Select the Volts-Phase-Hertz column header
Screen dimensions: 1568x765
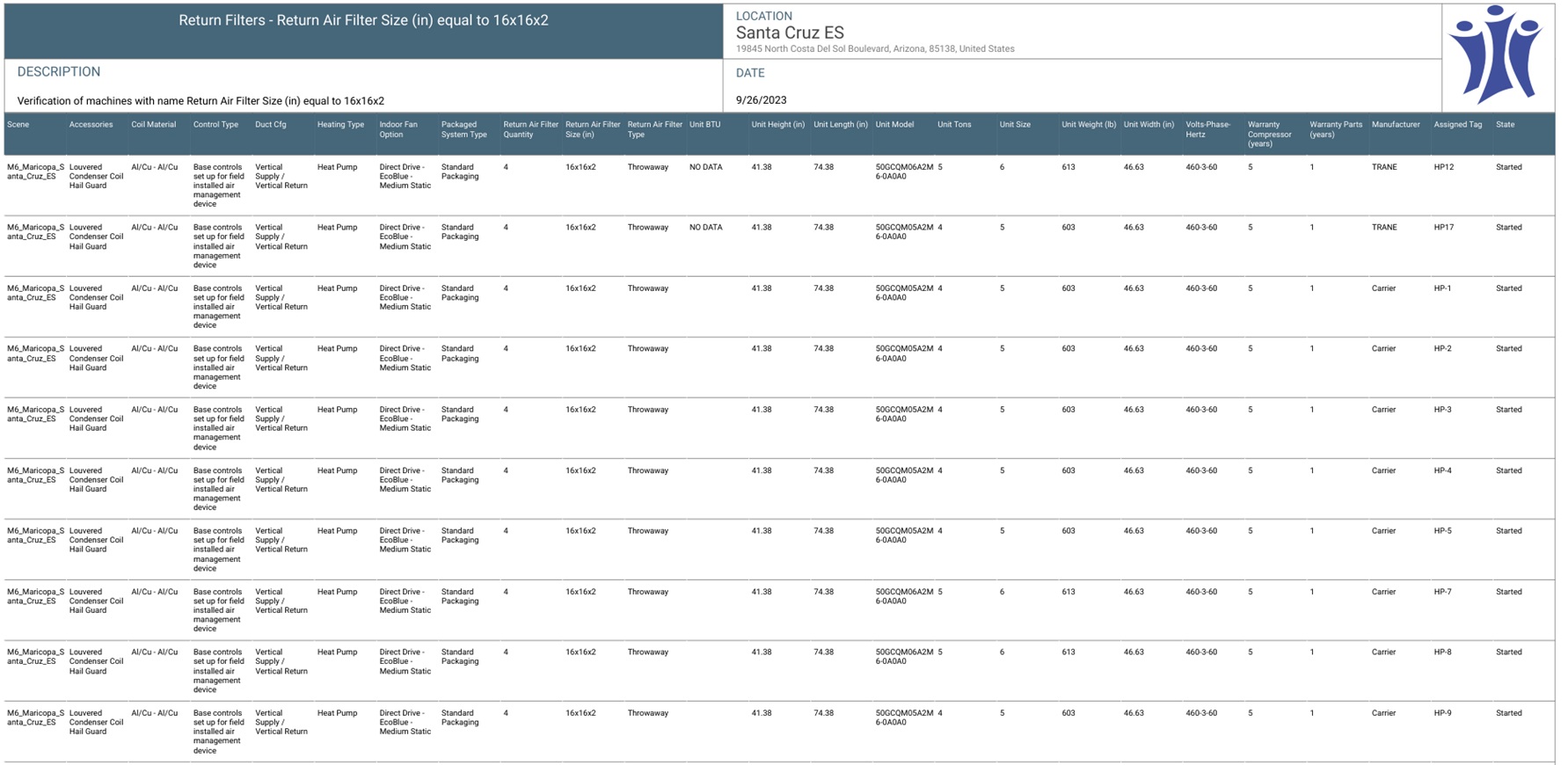click(x=1207, y=129)
